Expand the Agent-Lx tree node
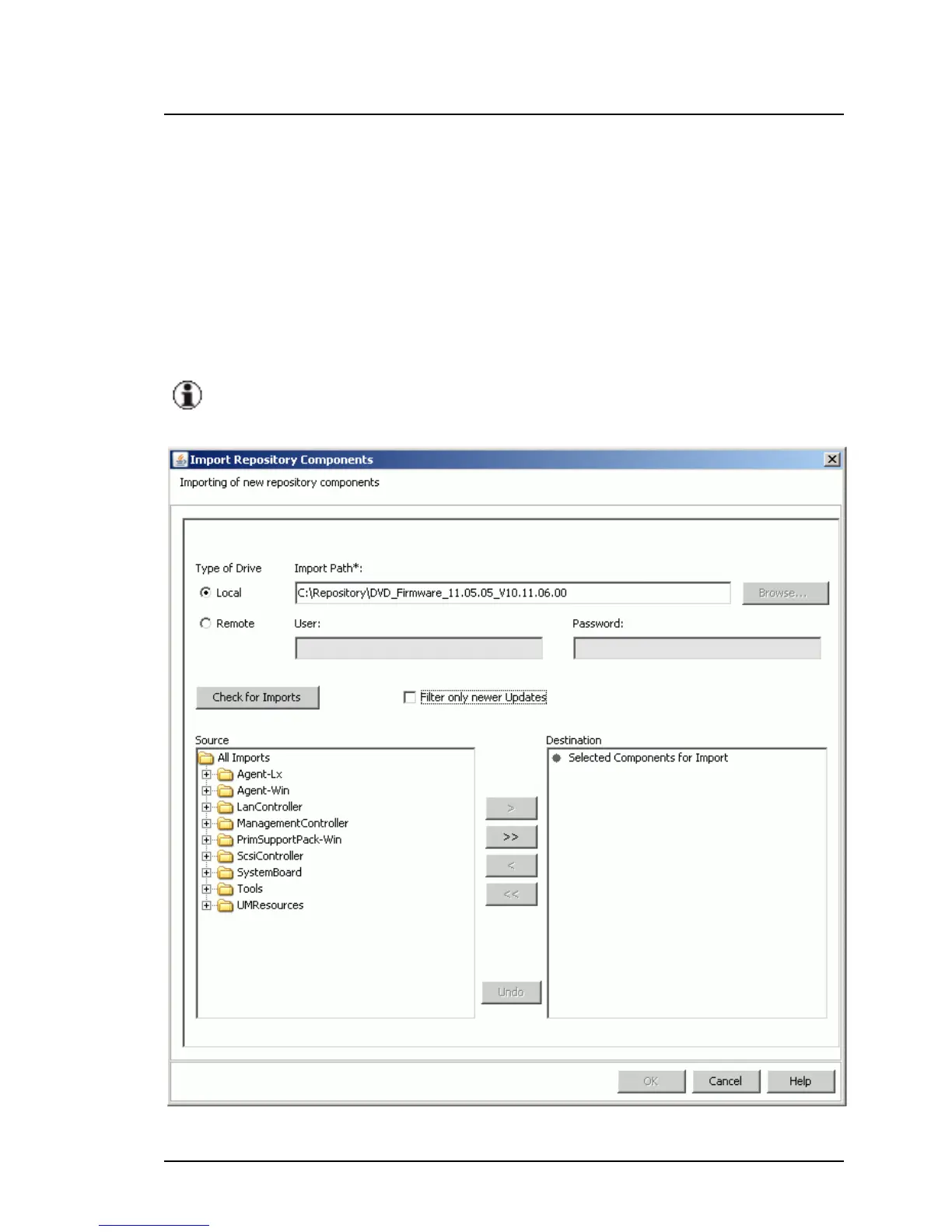 pos(206,775)
